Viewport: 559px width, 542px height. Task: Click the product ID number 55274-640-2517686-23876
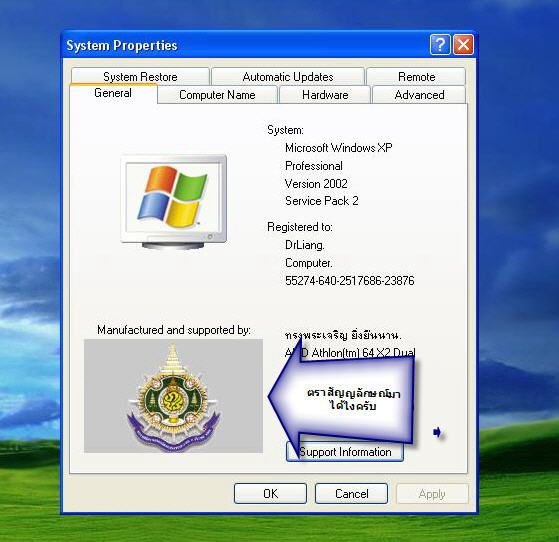[x=350, y=281]
